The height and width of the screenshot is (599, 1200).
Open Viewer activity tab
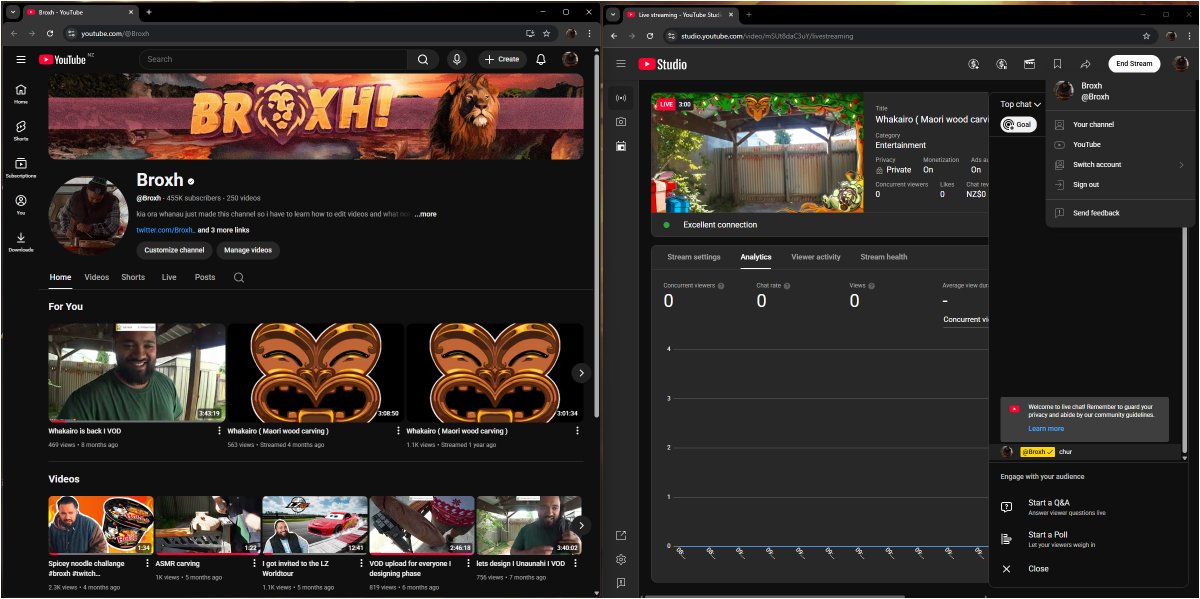[x=816, y=257]
